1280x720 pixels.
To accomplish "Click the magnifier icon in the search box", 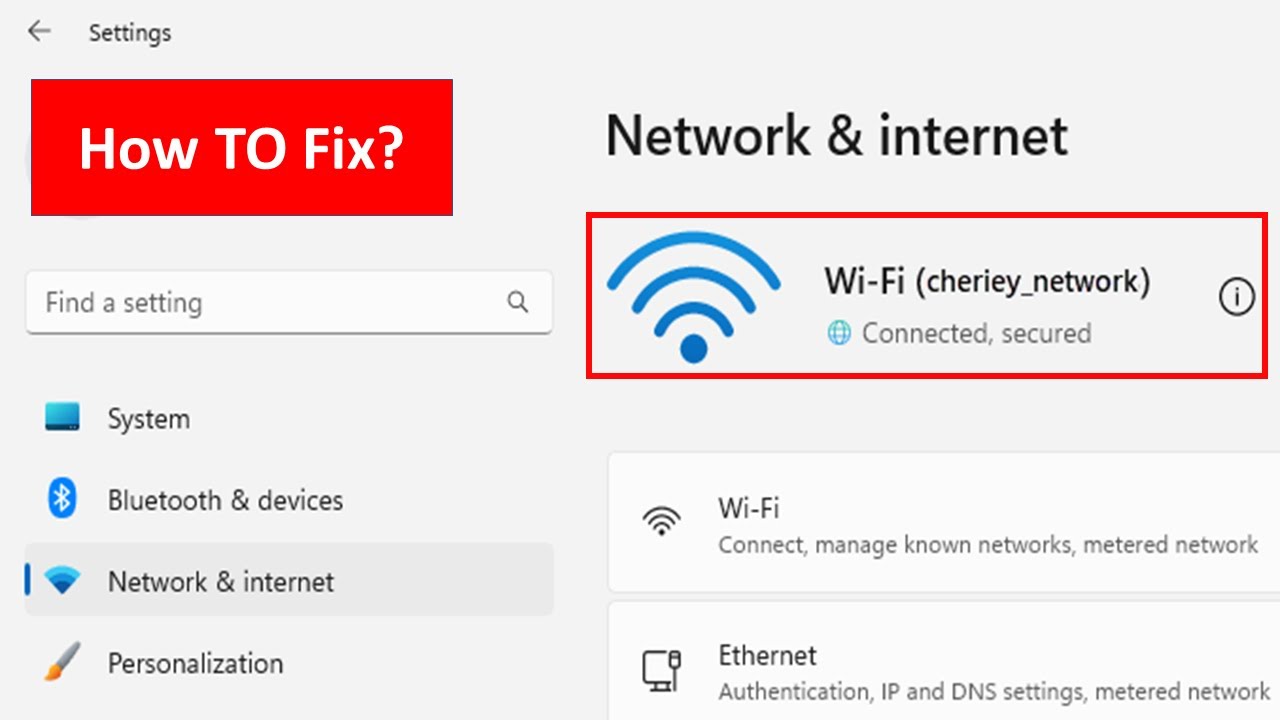I will click(517, 302).
